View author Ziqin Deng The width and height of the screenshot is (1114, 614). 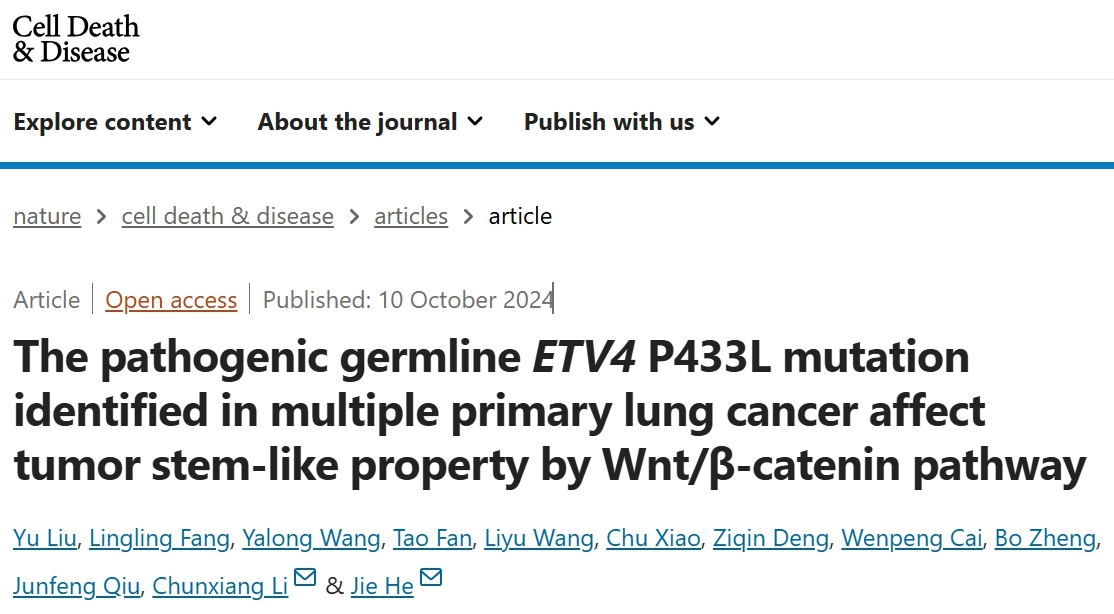pyautogui.click(x=771, y=538)
